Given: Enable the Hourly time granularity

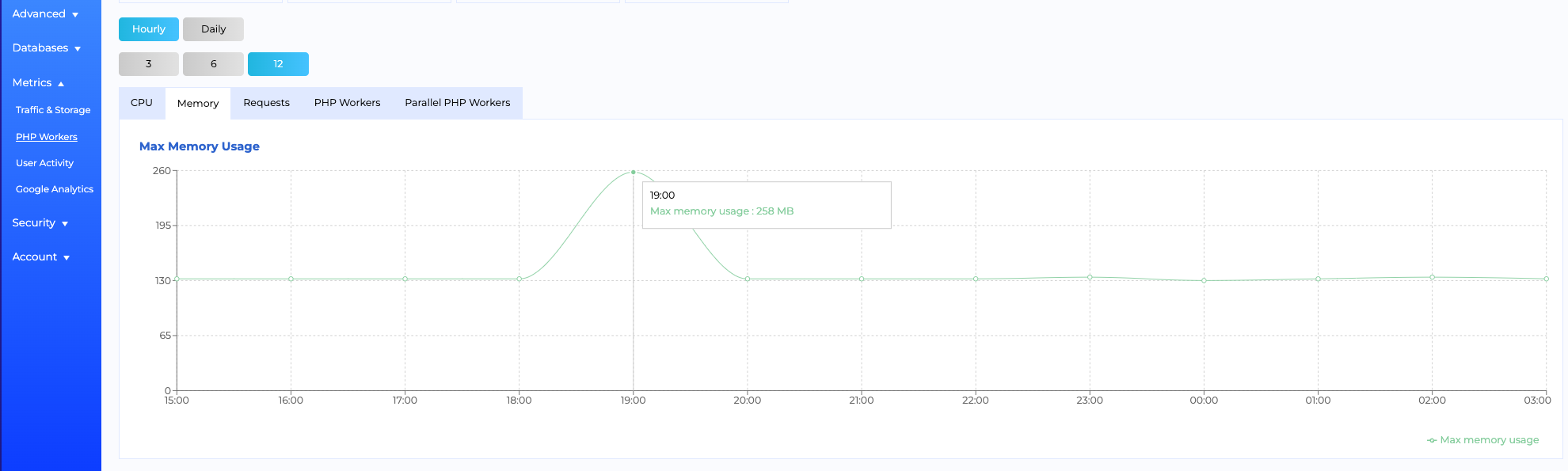Looking at the screenshot, I should pos(148,28).
